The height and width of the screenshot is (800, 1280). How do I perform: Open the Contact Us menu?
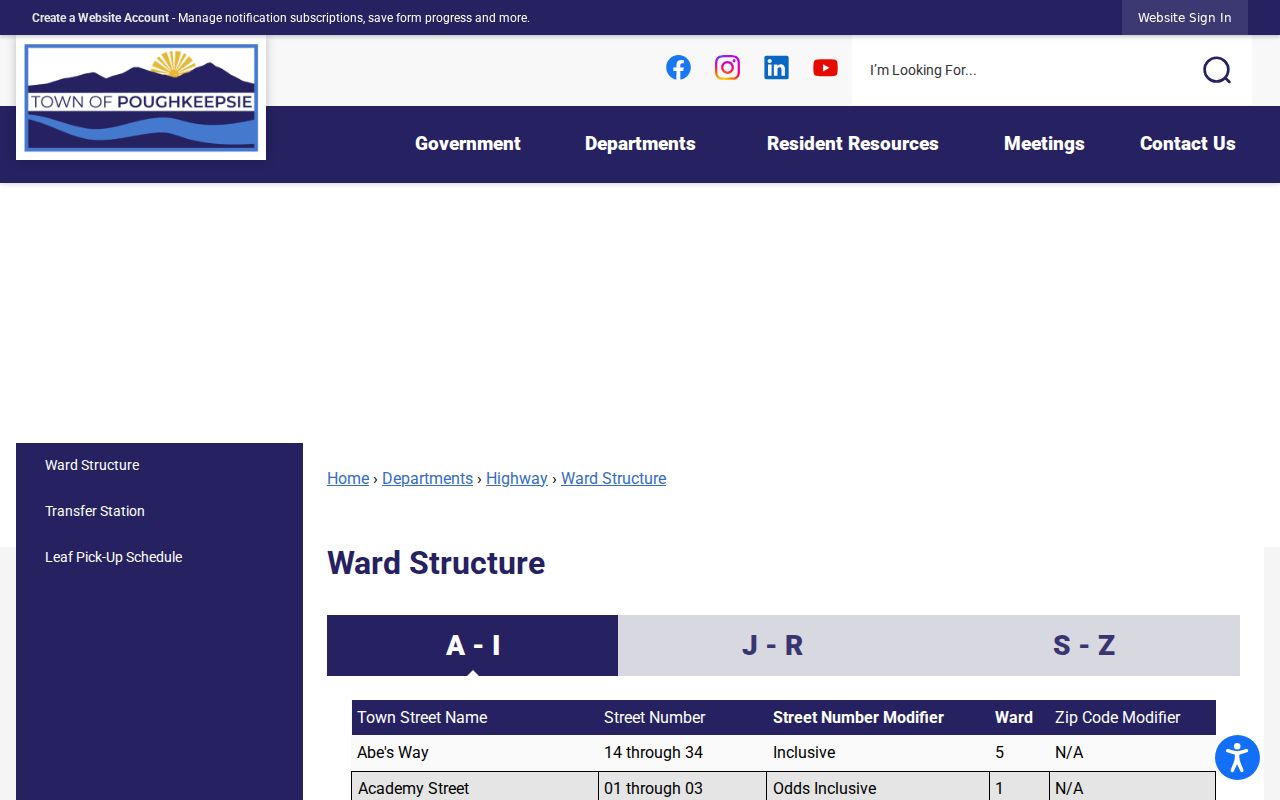click(x=1188, y=144)
